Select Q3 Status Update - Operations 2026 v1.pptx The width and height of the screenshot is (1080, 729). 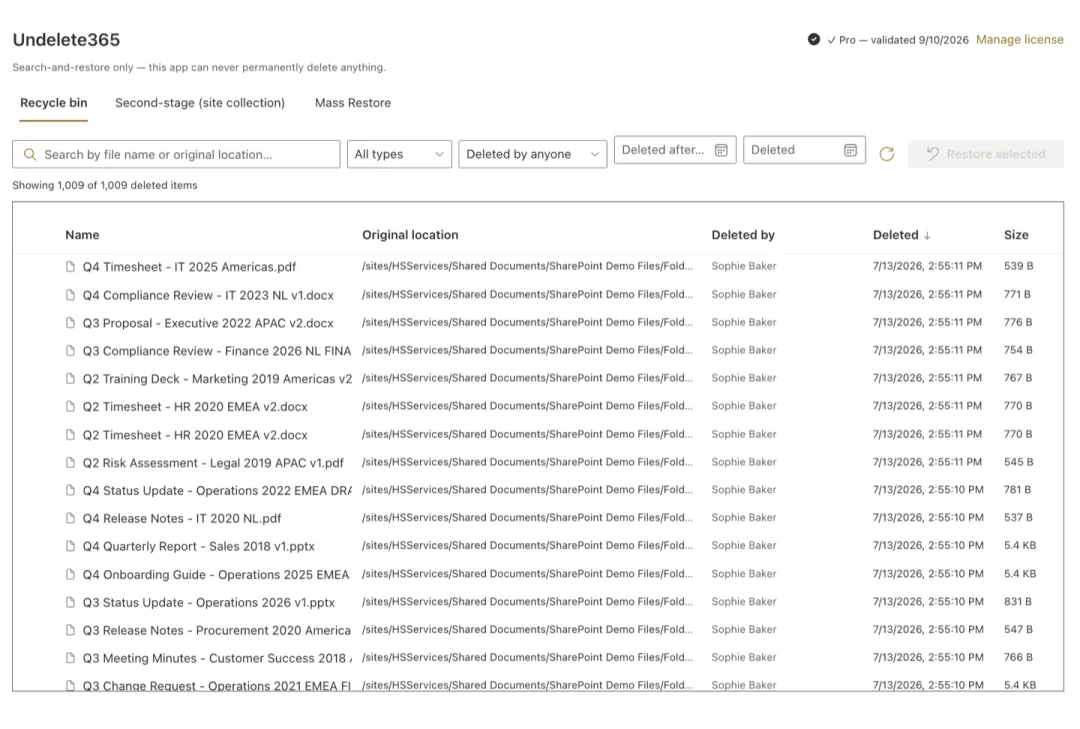click(x=209, y=602)
